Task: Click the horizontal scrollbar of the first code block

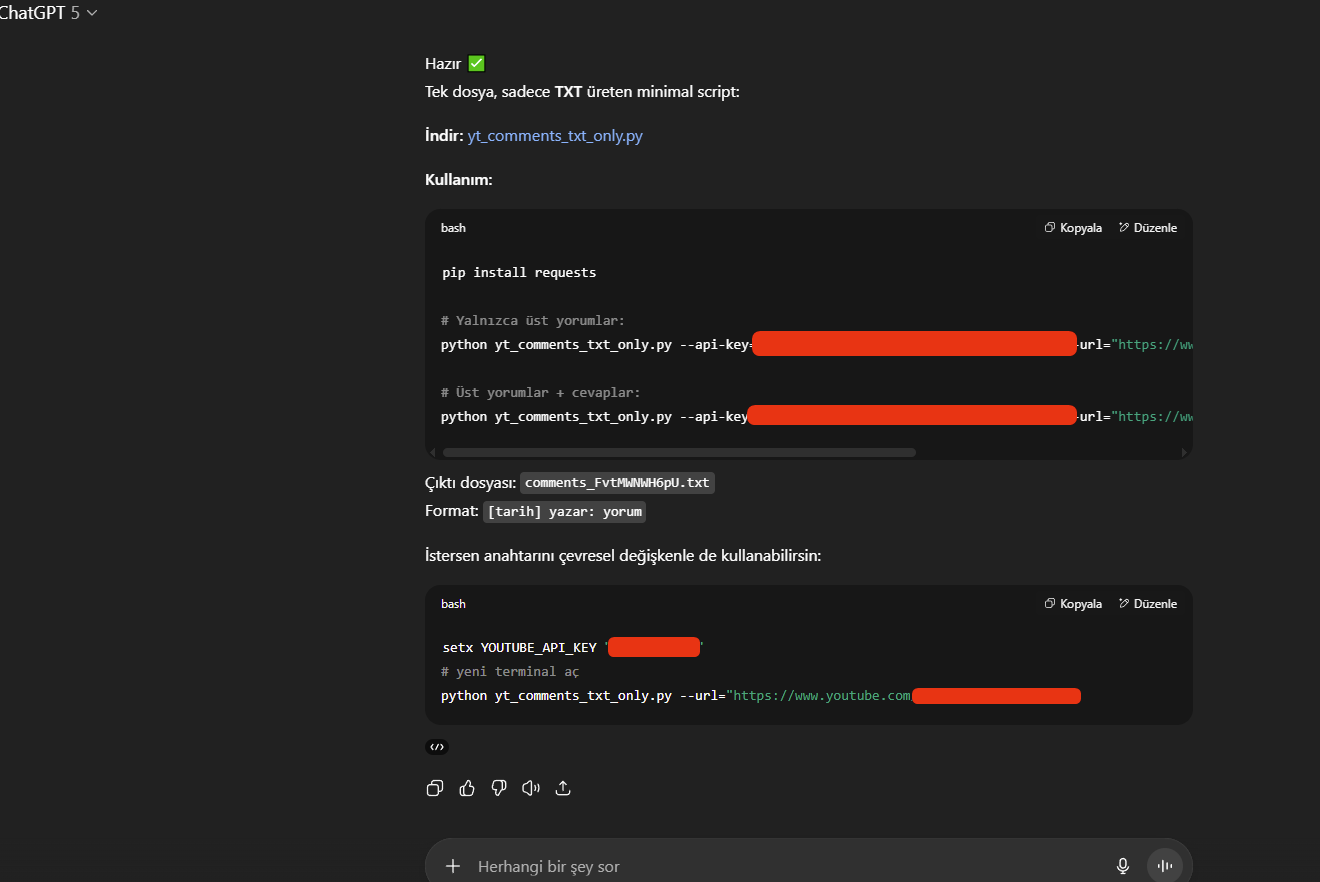Action: (679, 453)
